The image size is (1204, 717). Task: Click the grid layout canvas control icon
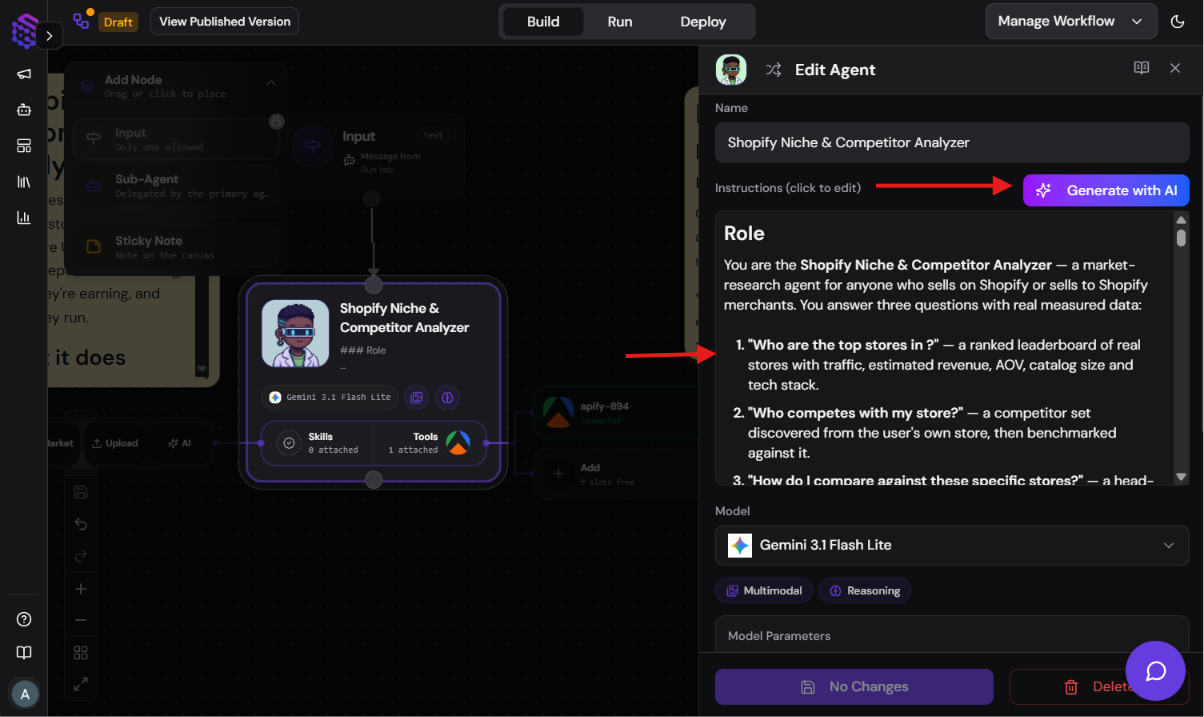pos(81,653)
